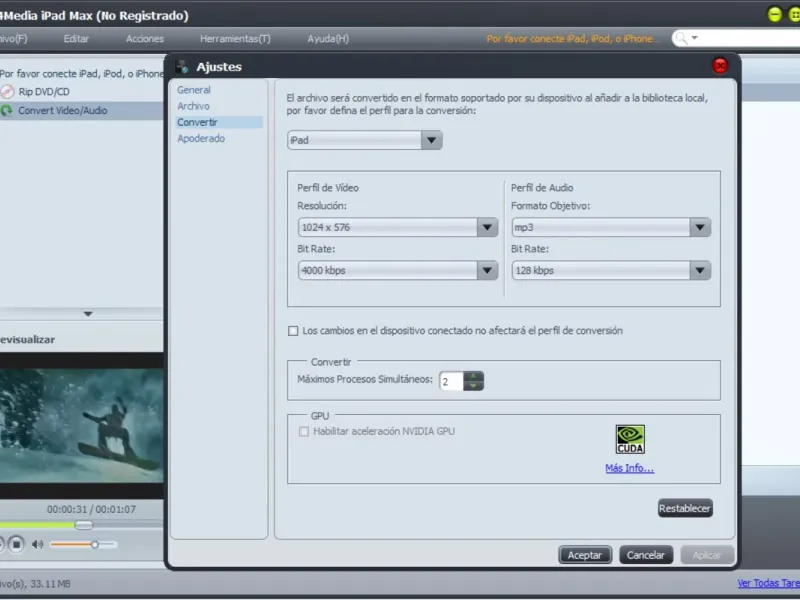
Task: Click the Cancelar button
Action: coord(646,555)
